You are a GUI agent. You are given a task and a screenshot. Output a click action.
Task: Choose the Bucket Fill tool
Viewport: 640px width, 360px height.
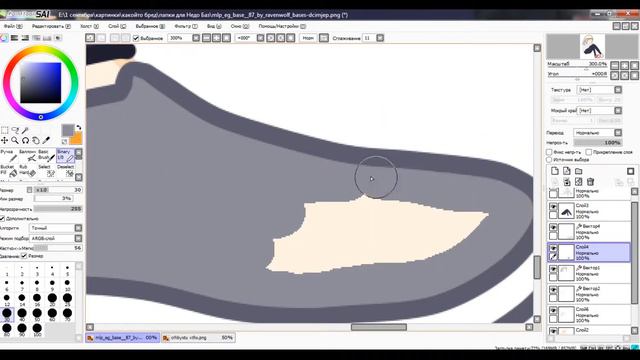coord(8,171)
